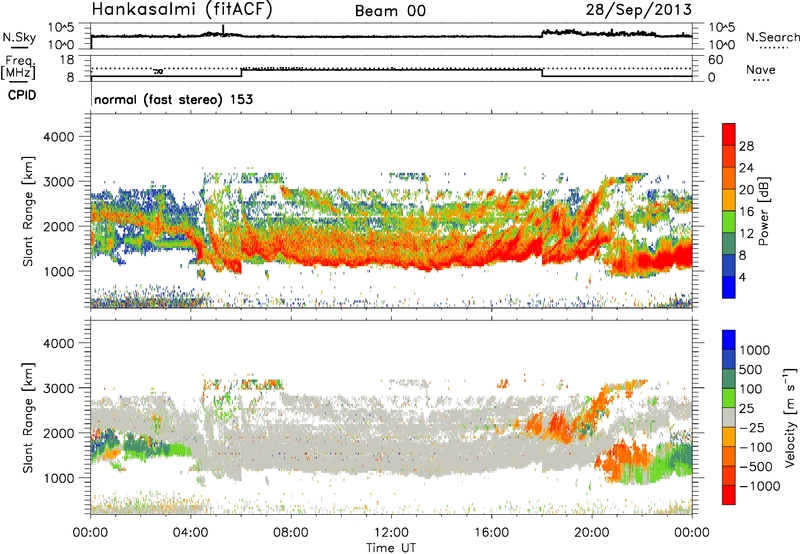Click the 20:00 time axis label
This screenshot has height=554, width=800.
click(592, 533)
